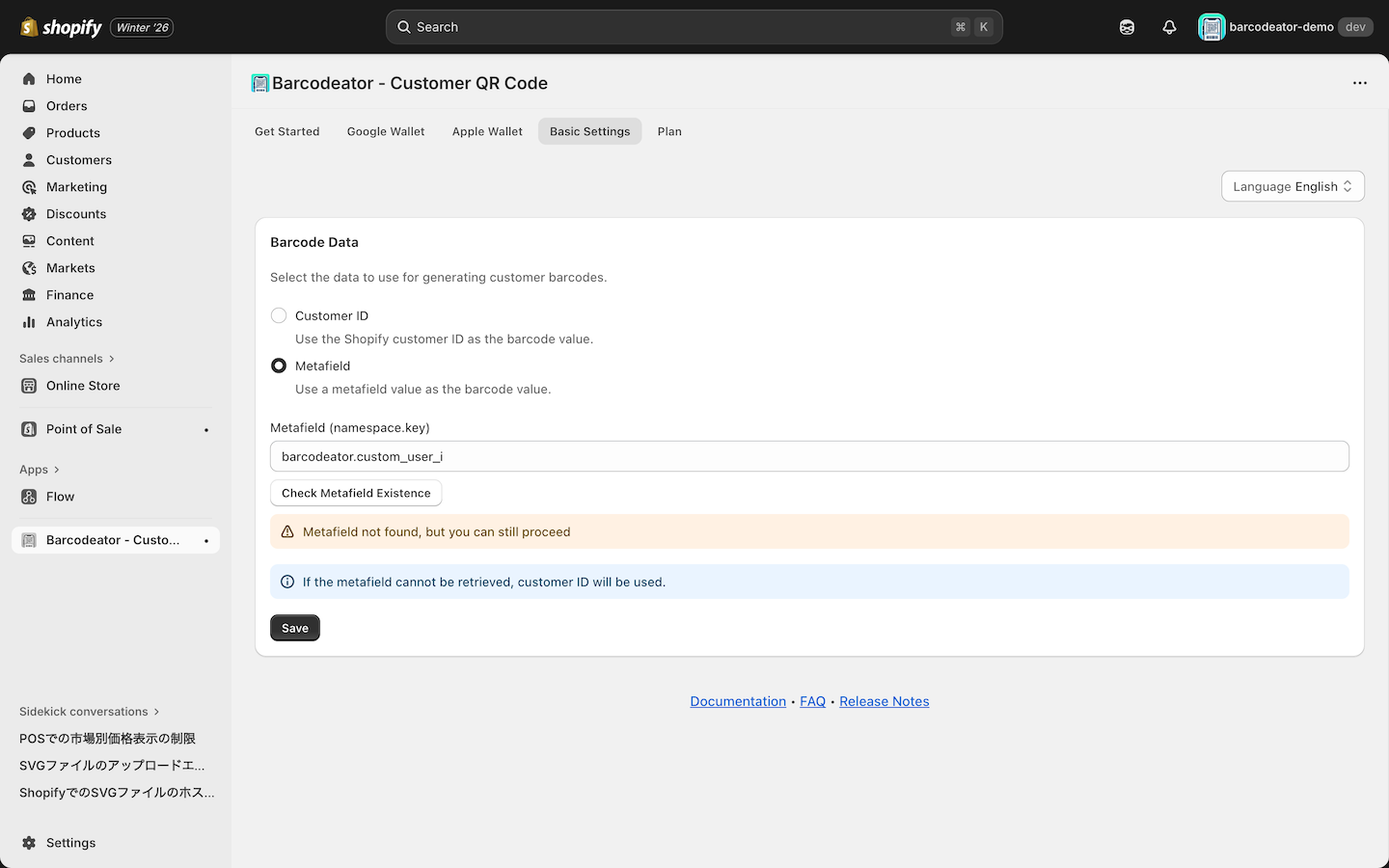Click the Check Metafield Existence button

point(356,493)
